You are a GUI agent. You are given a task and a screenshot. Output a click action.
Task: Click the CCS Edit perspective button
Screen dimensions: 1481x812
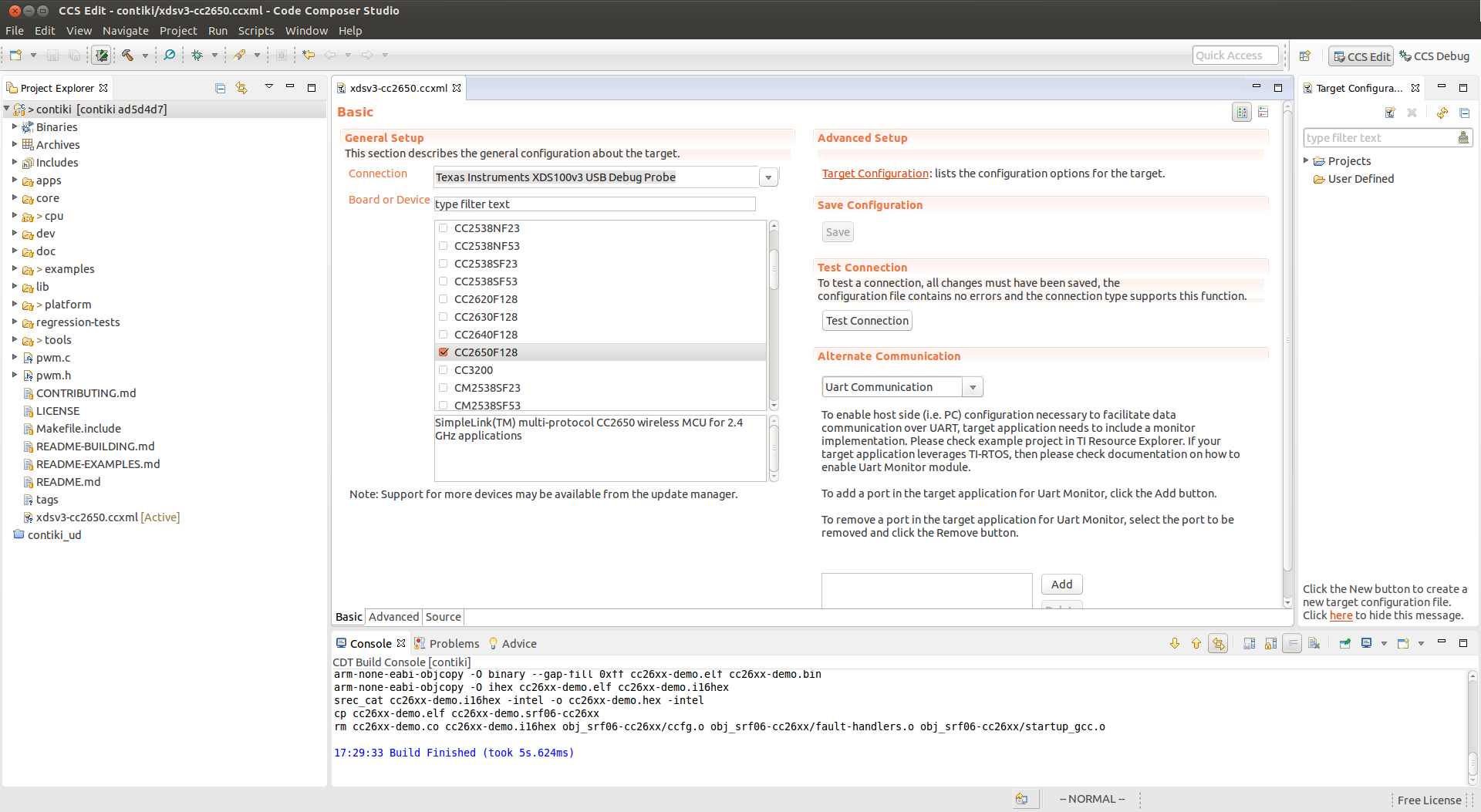pos(1361,56)
